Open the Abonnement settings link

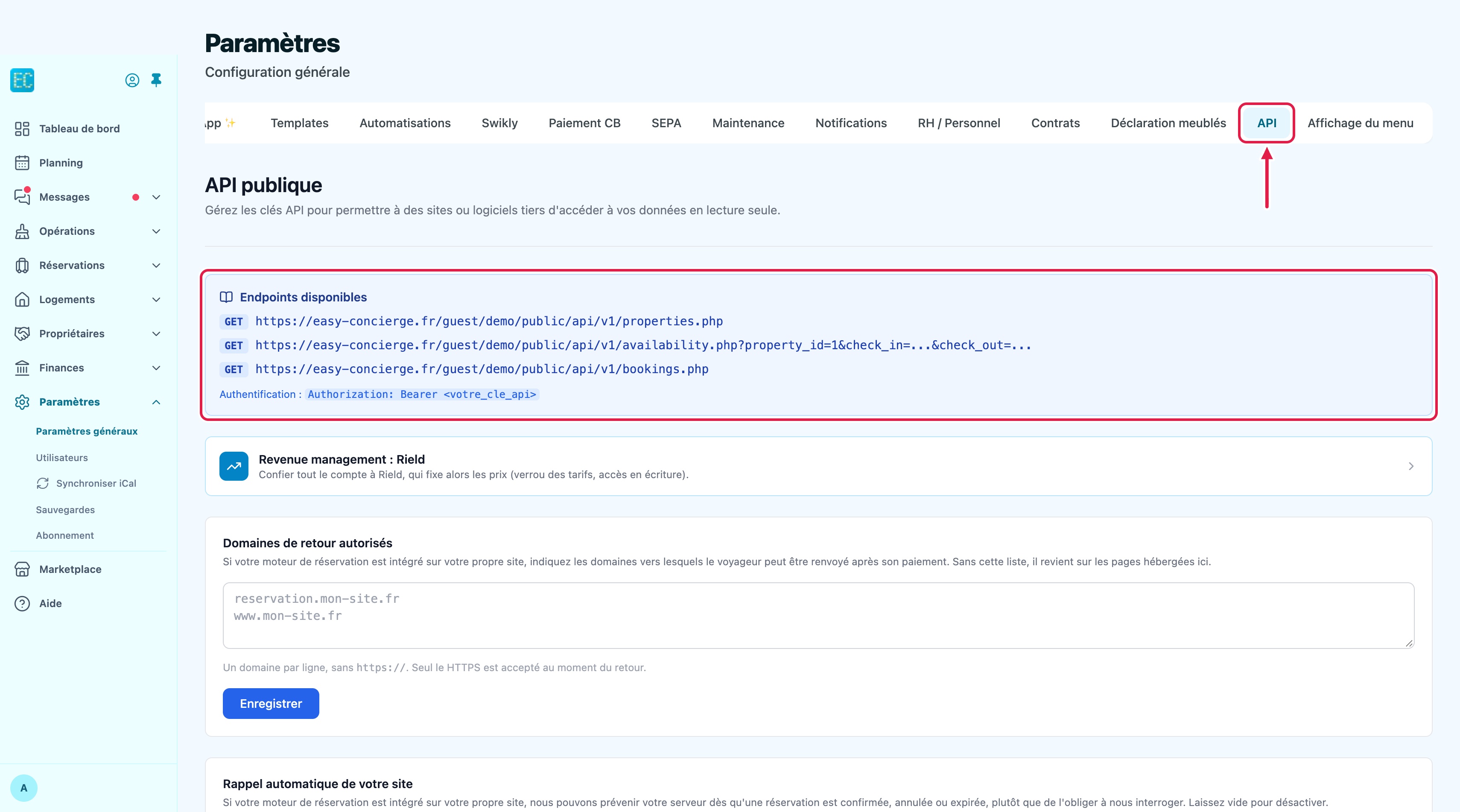click(64, 535)
